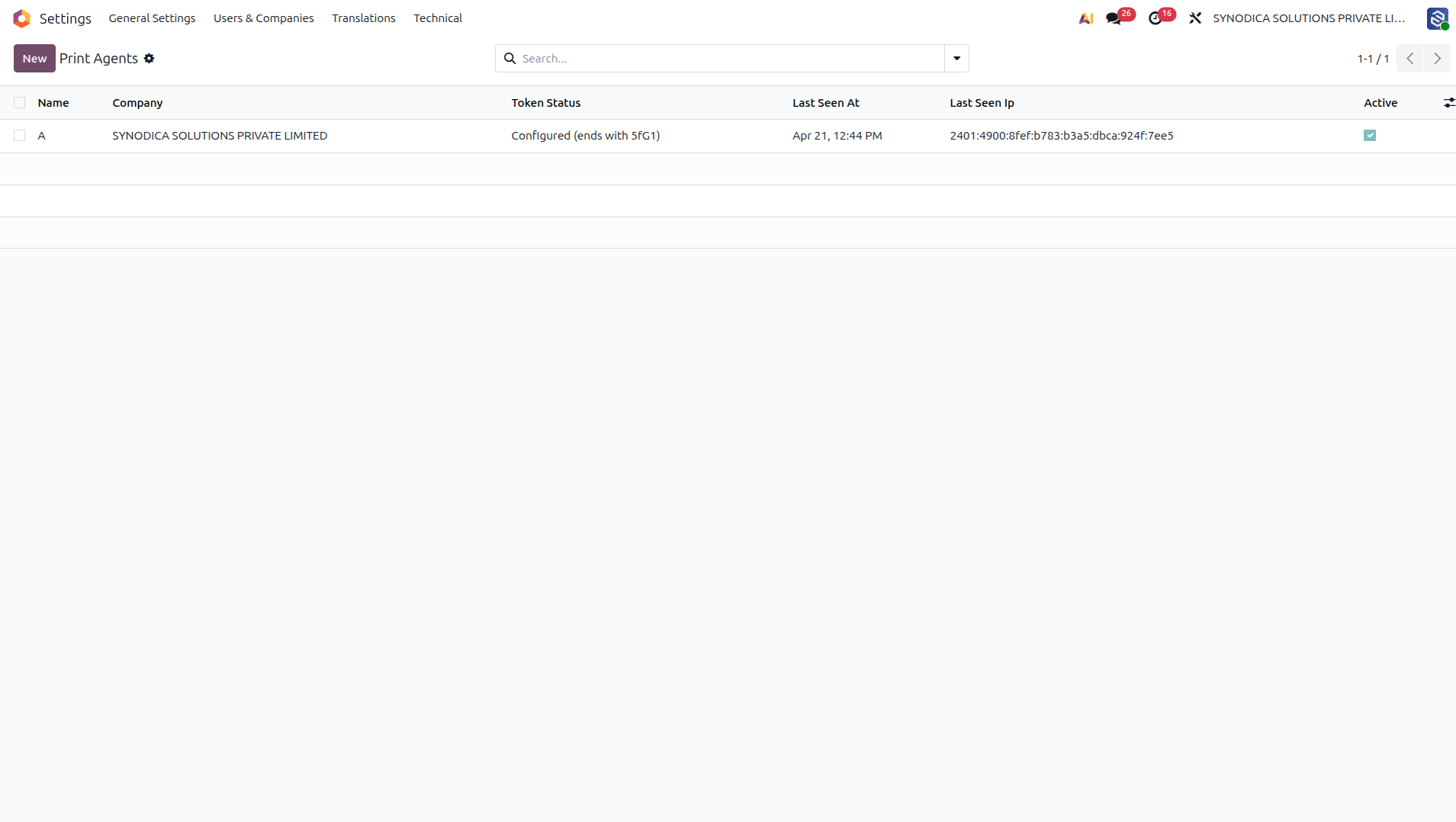Click the search magnifier icon

510,59
